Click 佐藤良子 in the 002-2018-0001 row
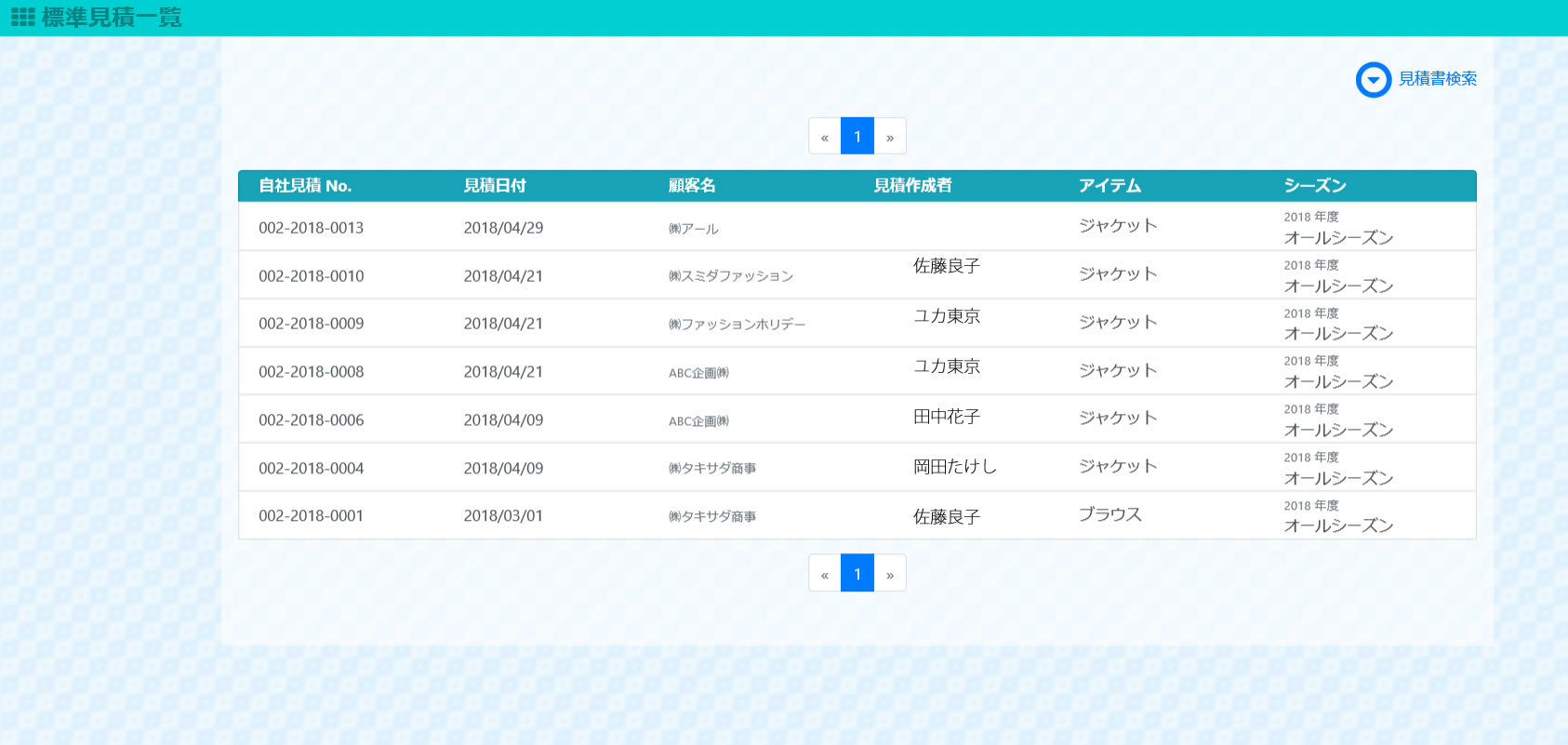 click(947, 517)
